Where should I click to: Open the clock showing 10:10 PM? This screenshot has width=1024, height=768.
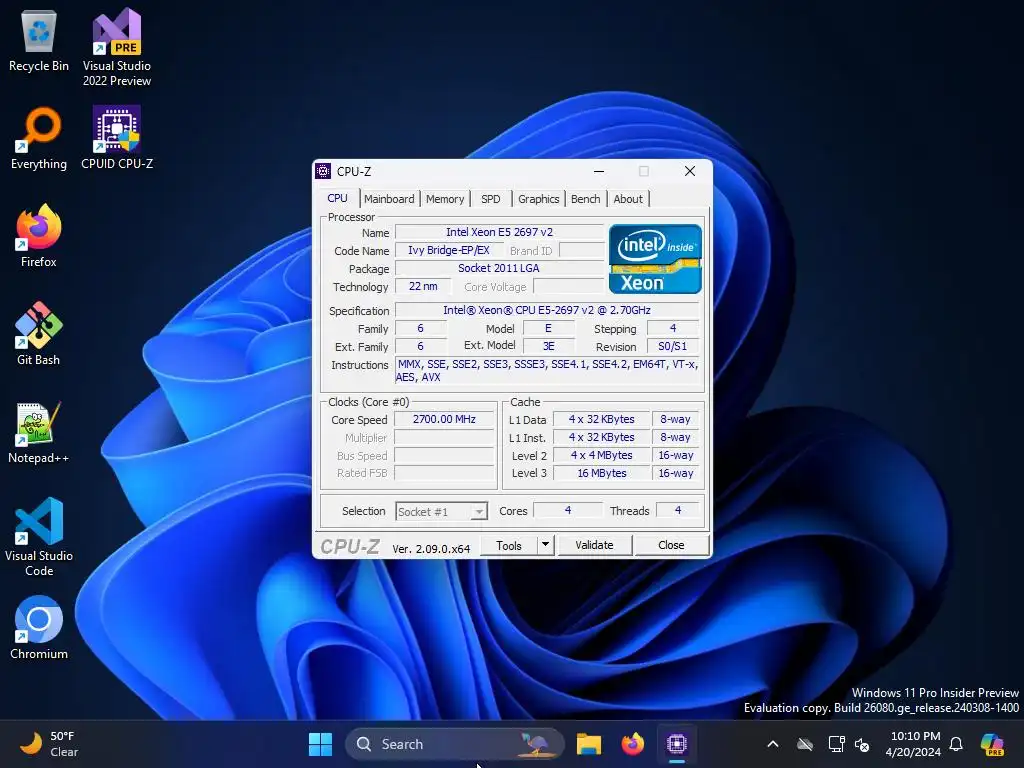(913, 744)
